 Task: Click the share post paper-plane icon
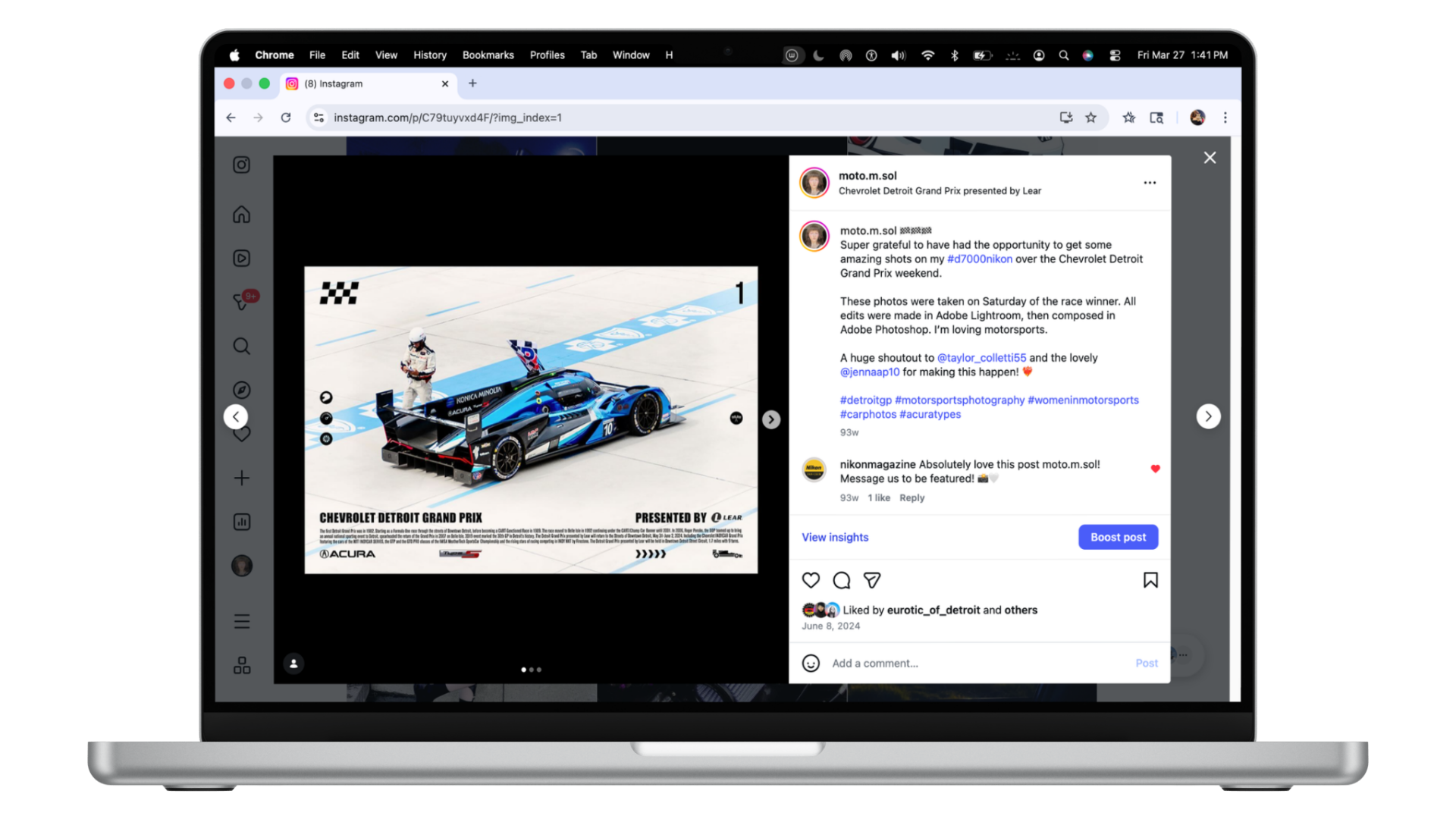click(872, 580)
